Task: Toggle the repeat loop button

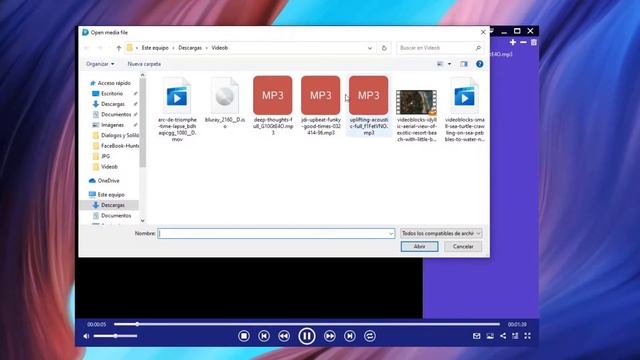Action: (x=370, y=336)
